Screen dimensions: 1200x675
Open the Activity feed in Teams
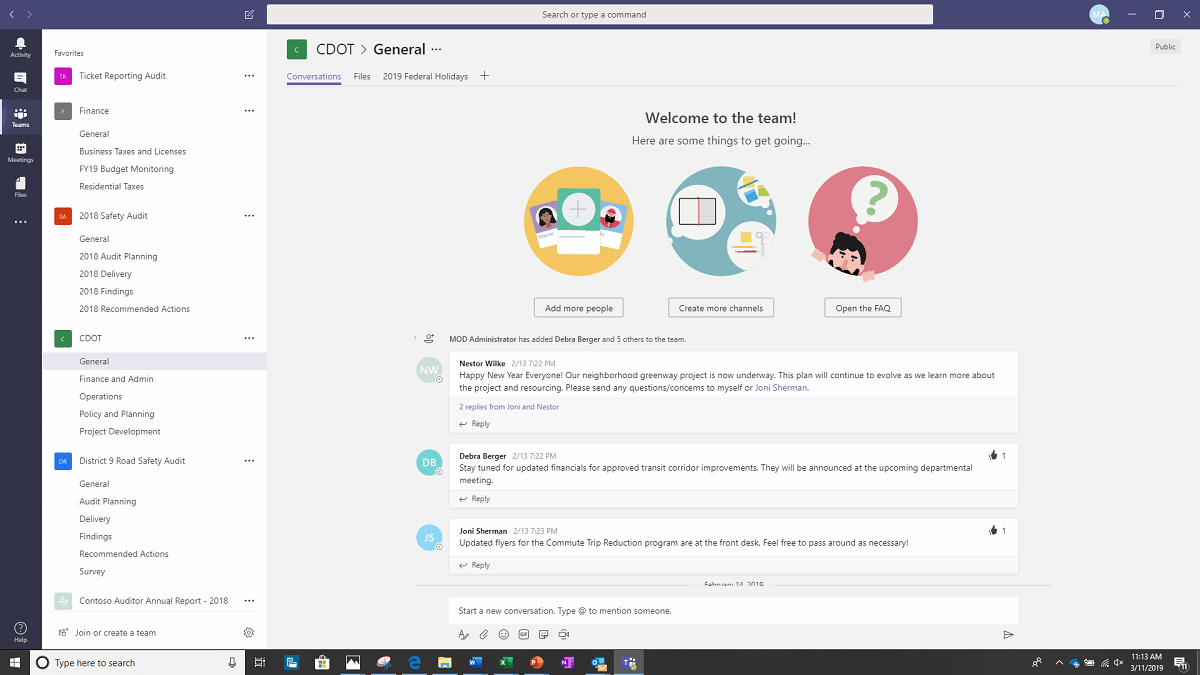pos(20,45)
